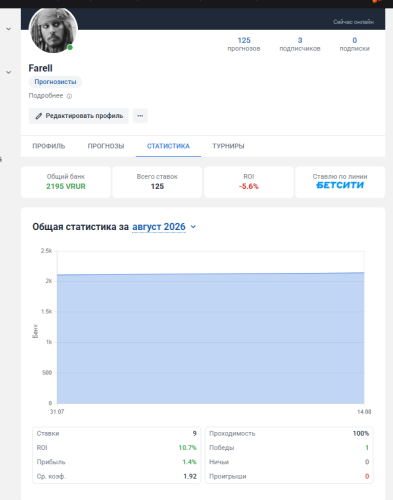Open the 3 подписчиков counter

pos(300,44)
